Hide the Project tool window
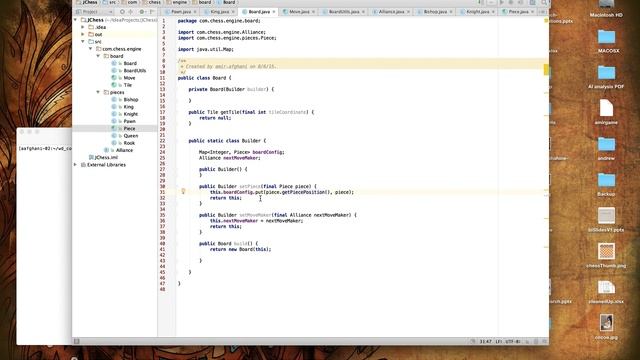Viewport: 640px width, 360px height. tap(152, 12)
